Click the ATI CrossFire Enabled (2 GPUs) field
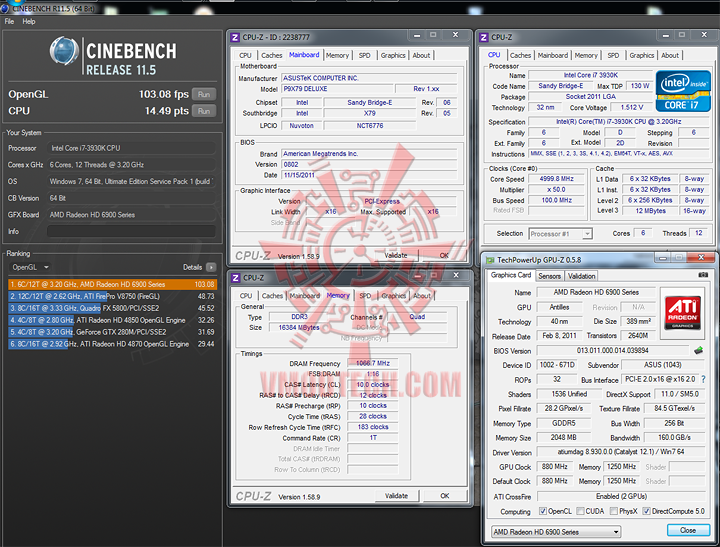The image size is (720, 547). pos(621,496)
